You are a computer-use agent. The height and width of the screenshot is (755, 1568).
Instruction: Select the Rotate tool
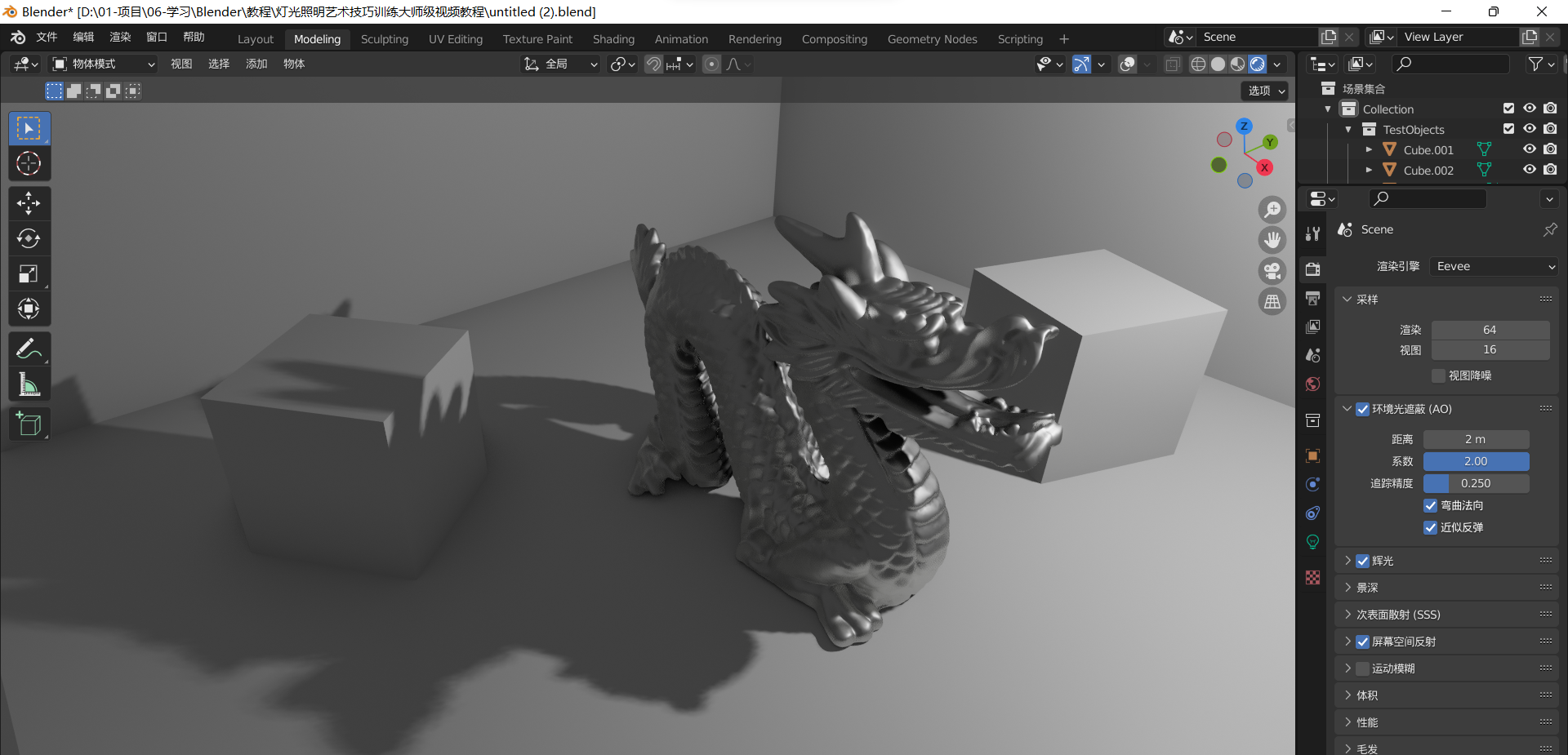click(x=29, y=238)
